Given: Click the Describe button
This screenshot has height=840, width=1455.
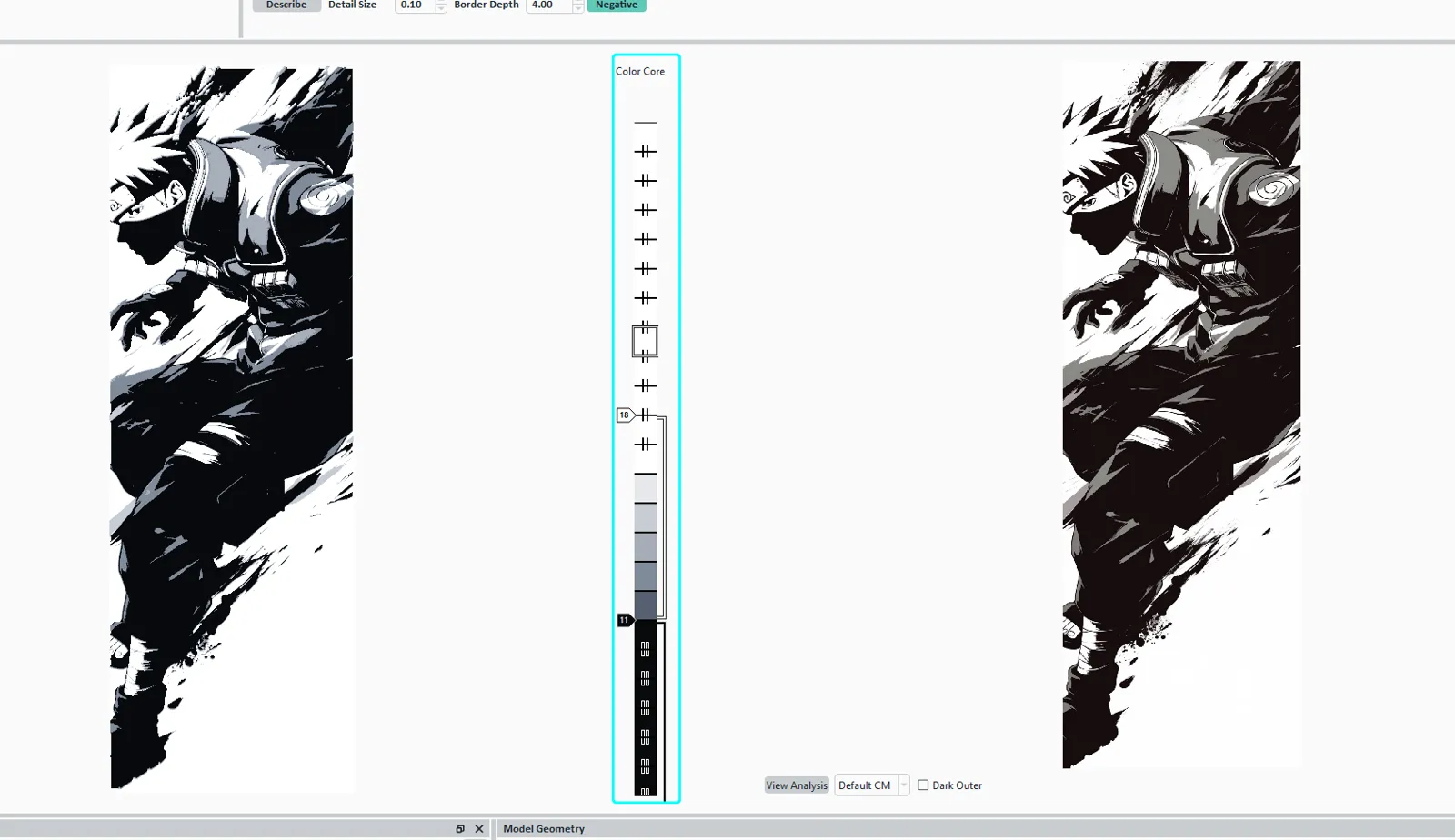Looking at the screenshot, I should coord(286,5).
